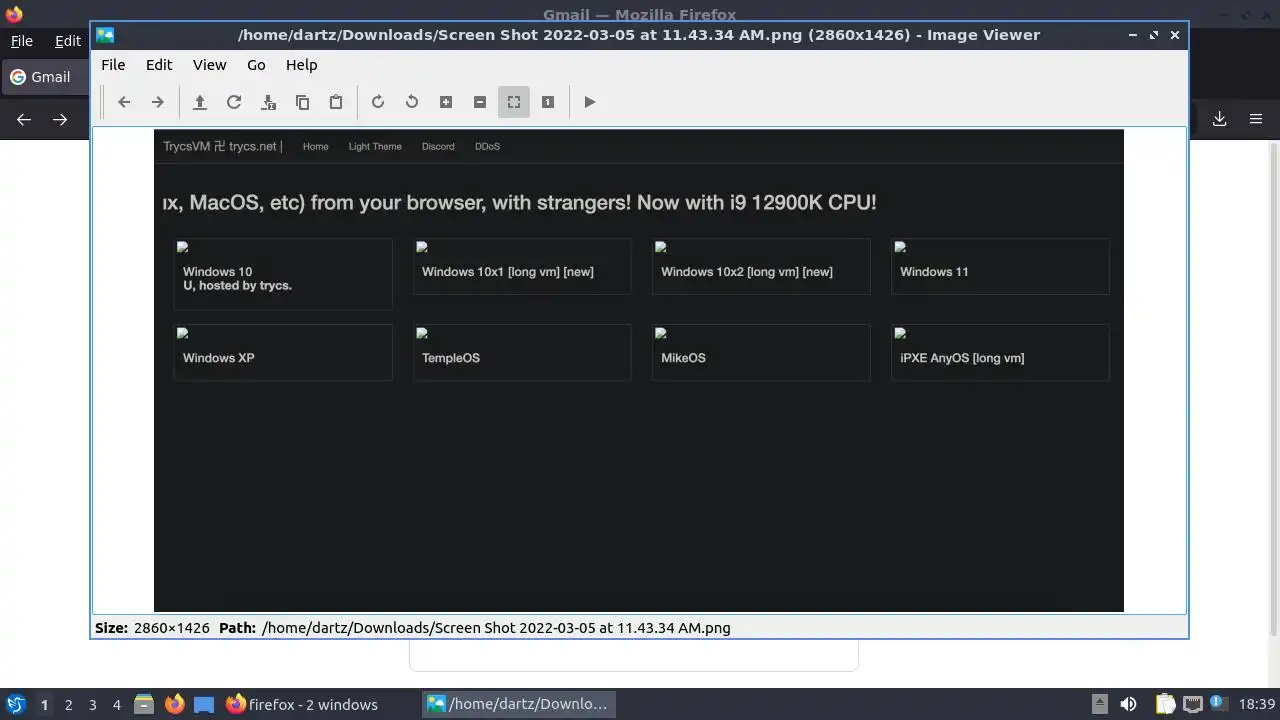The height and width of the screenshot is (720, 1280).
Task: Click Home text in the image
Action: [x=315, y=146]
